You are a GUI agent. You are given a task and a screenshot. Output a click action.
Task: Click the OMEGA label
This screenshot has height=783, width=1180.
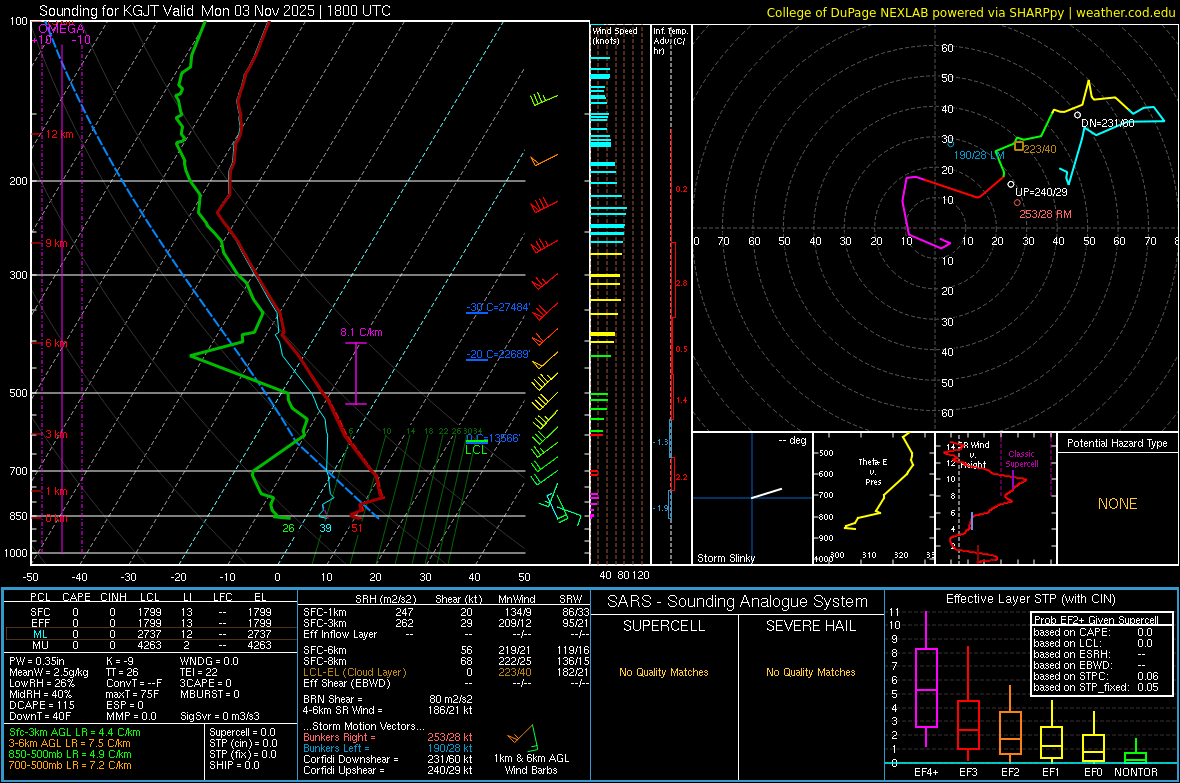(x=61, y=29)
